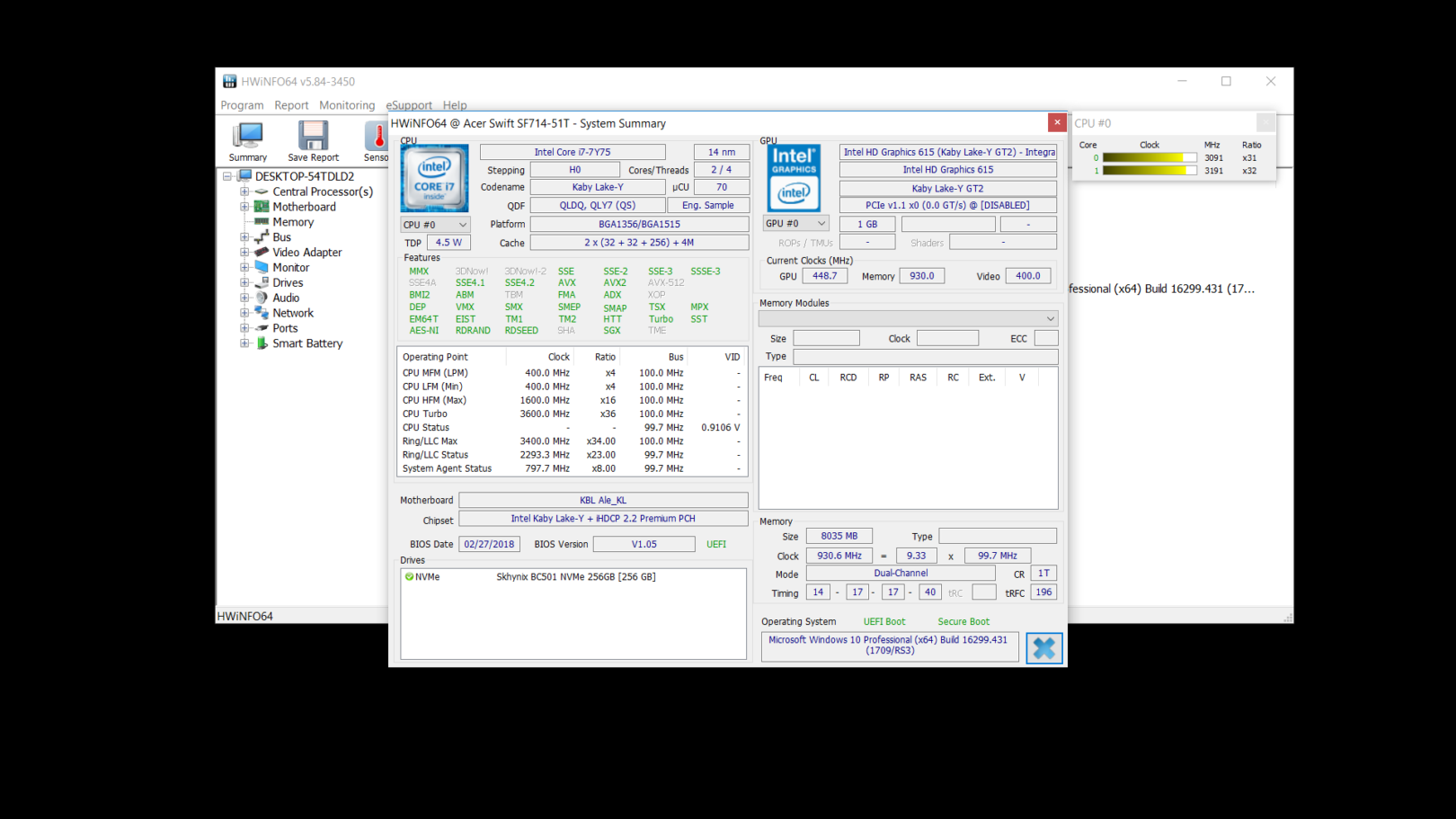Open the Program menu

click(x=242, y=105)
